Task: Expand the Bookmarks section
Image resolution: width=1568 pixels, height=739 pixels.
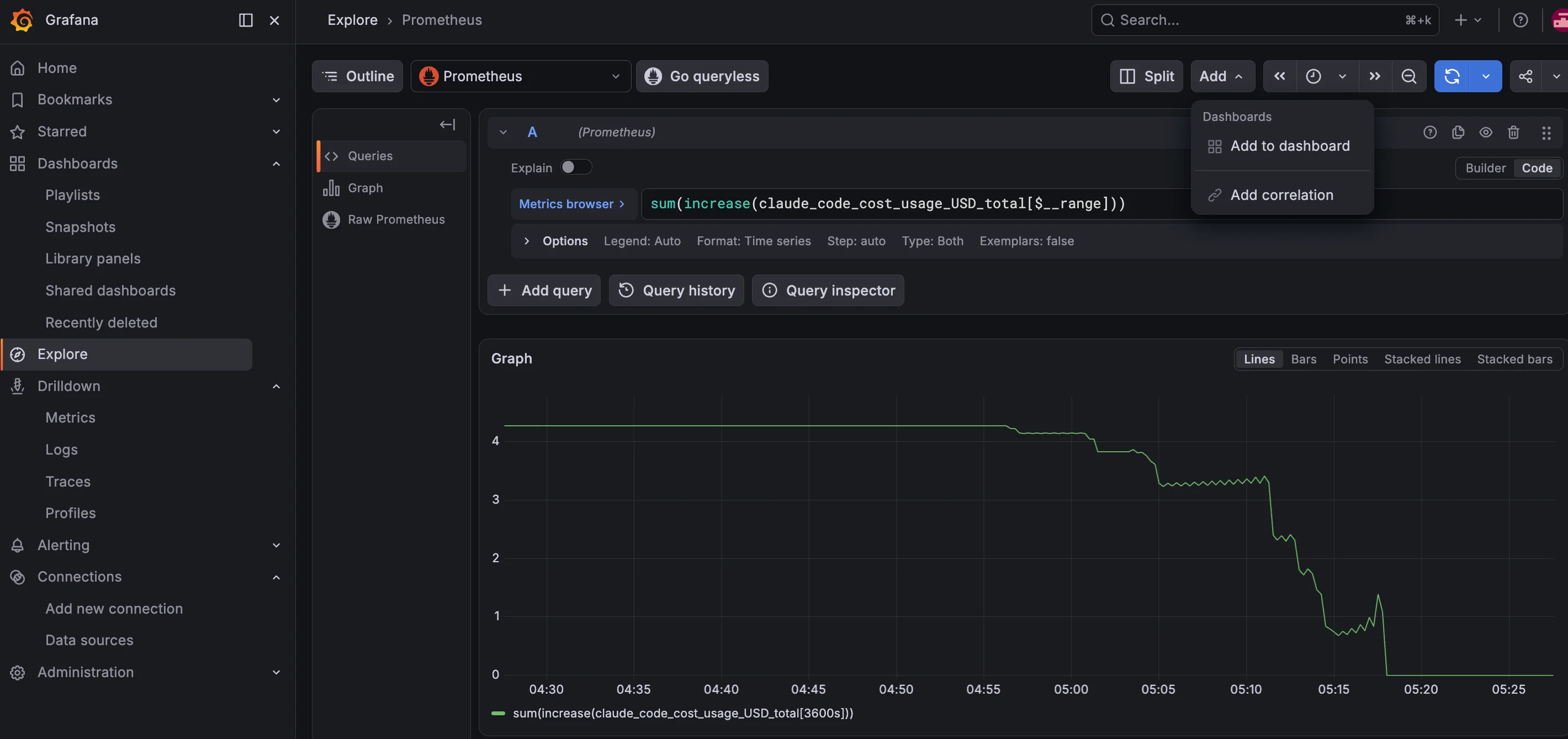Action: 276,100
